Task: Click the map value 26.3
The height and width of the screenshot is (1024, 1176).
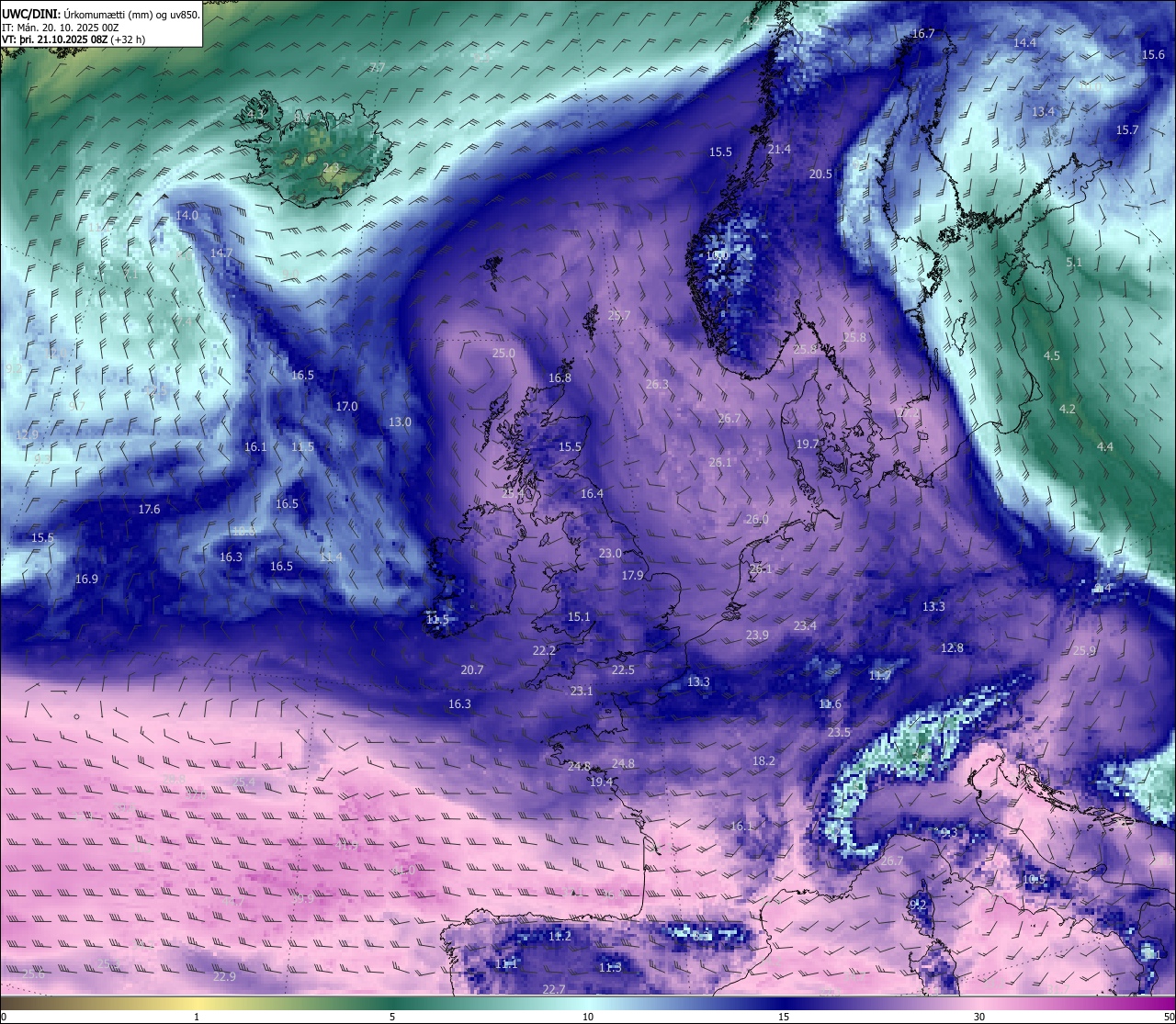Action: point(657,385)
